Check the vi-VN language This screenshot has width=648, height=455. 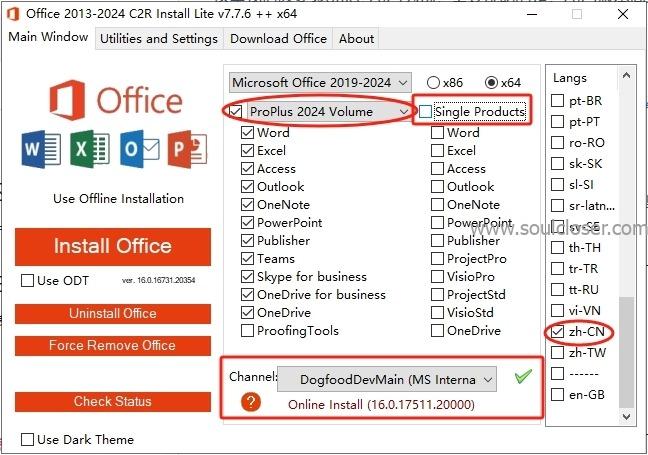click(557, 310)
